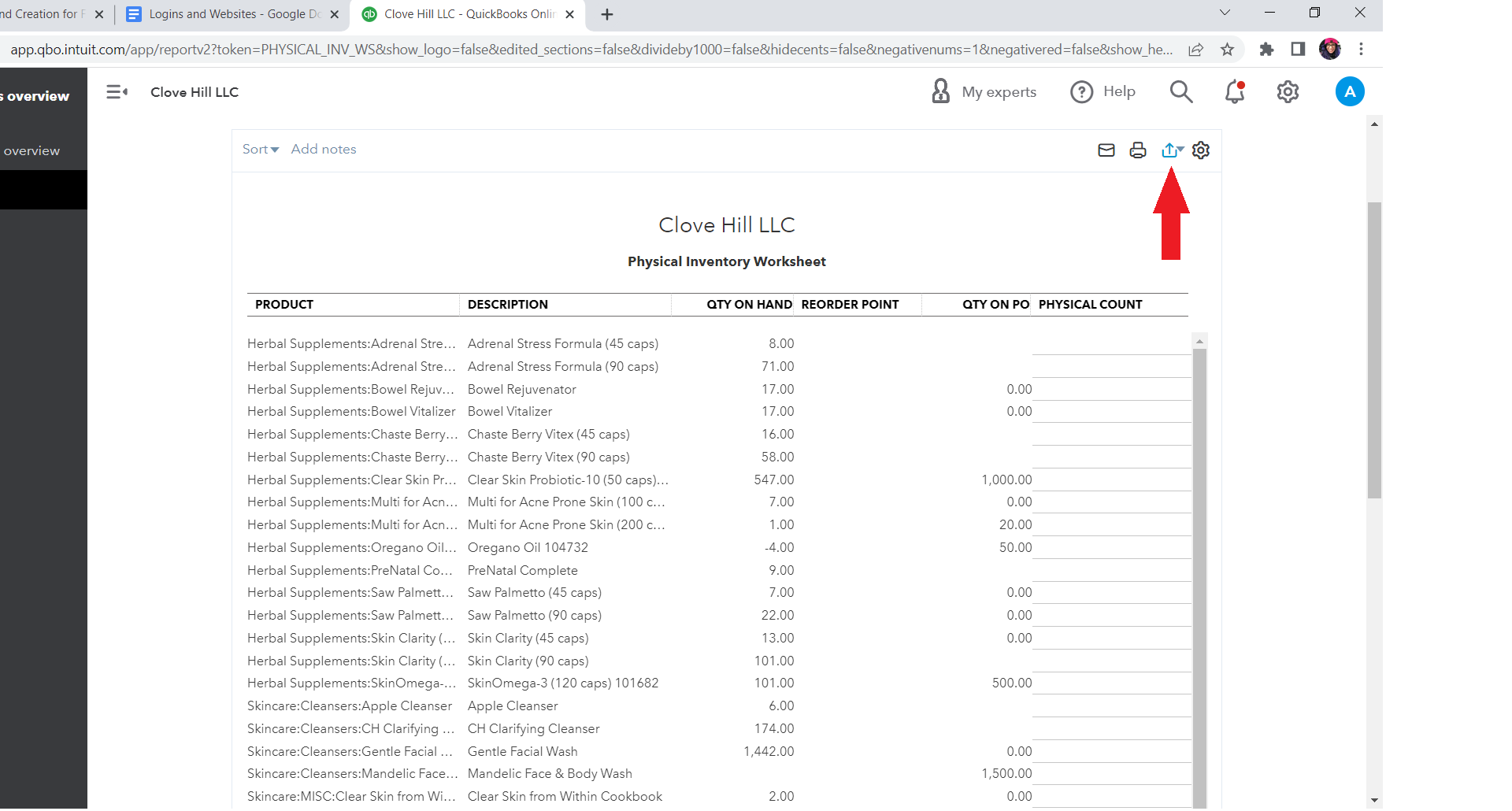Click page scrollbar up arrow
This screenshot has height=811, width=1512.
[x=1374, y=124]
